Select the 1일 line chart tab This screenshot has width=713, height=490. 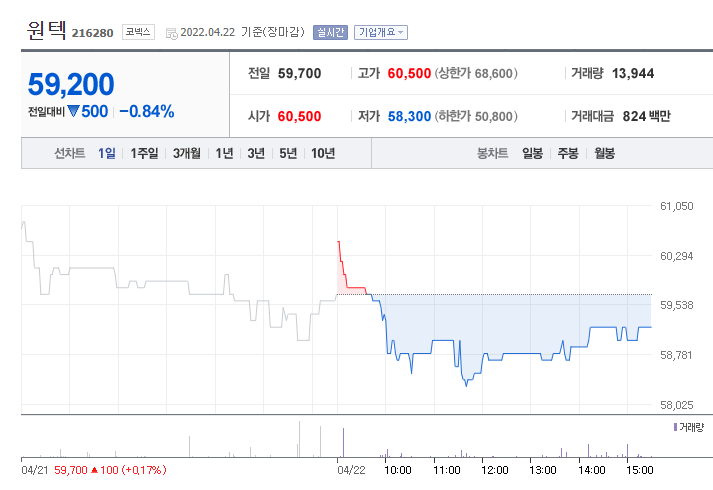[x=107, y=153]
